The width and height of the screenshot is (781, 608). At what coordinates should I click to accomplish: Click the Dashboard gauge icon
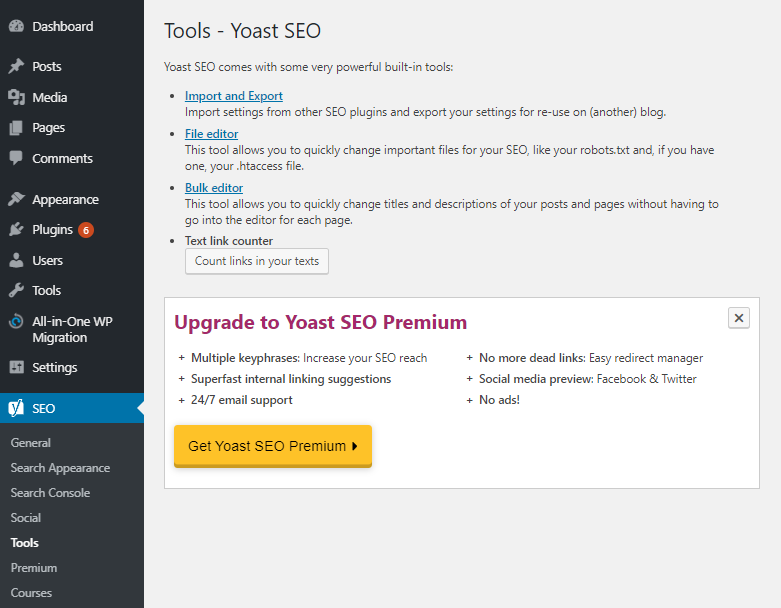point(16,26)
